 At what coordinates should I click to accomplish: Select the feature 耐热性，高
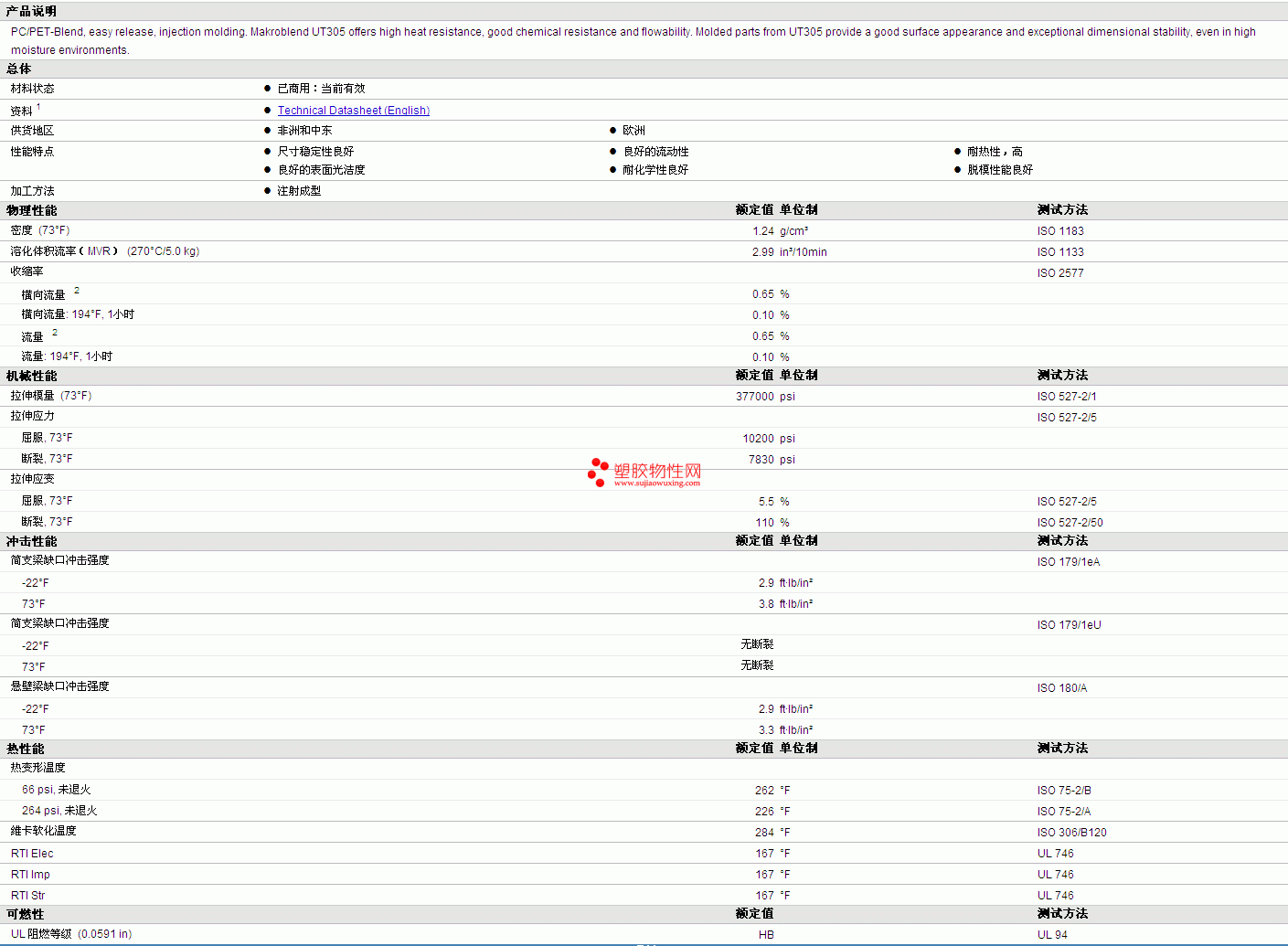tap(995, 152)
